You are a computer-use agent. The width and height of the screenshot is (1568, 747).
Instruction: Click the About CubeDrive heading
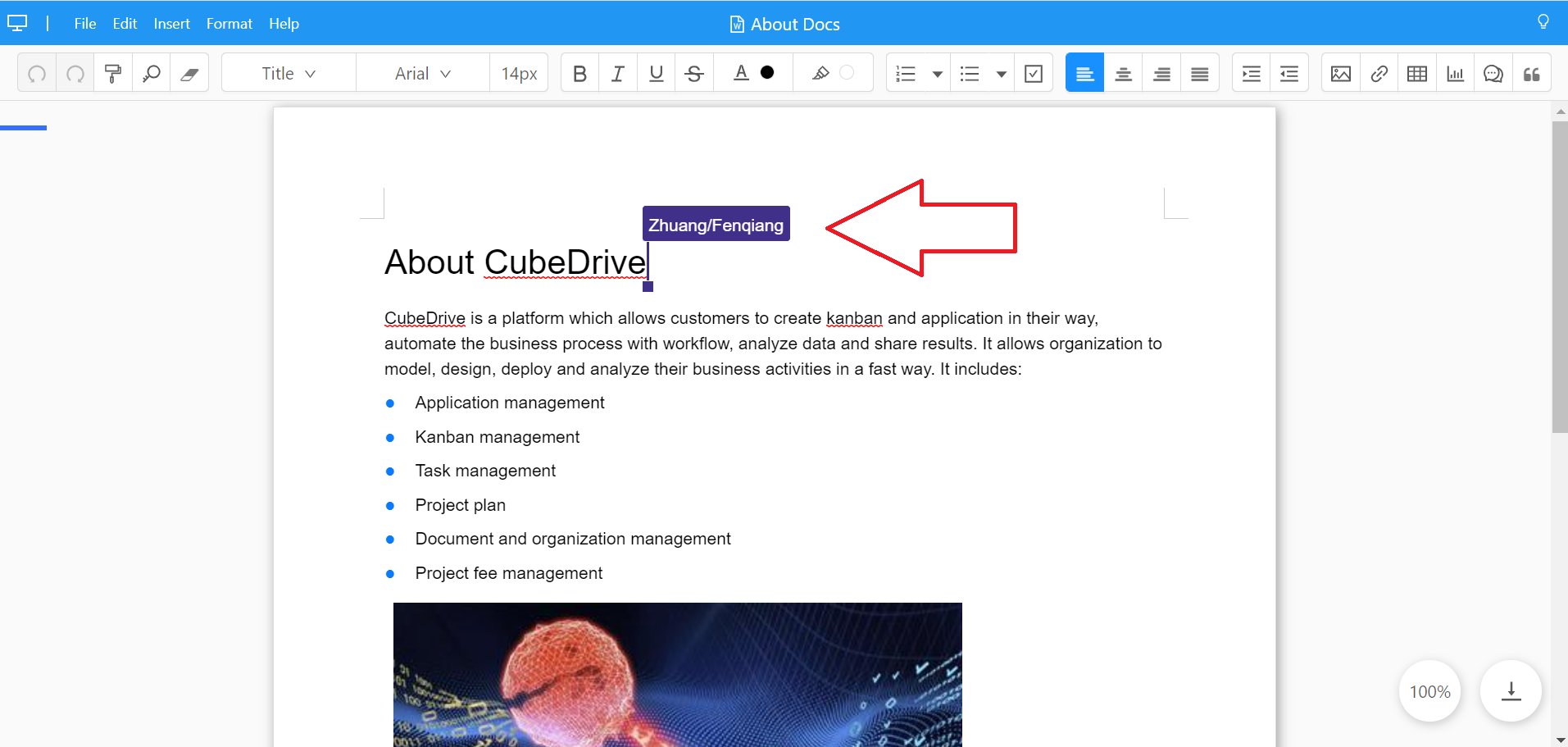[x=516, y=262]
